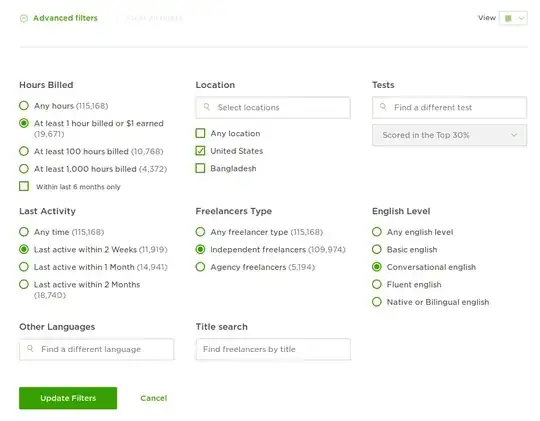Uncheck the United States checkbox

200,151
